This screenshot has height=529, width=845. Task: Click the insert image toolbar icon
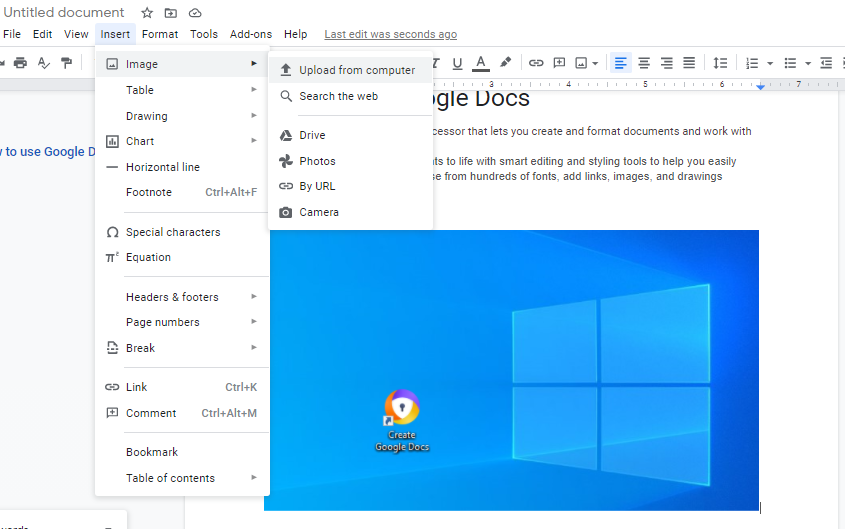581,64
